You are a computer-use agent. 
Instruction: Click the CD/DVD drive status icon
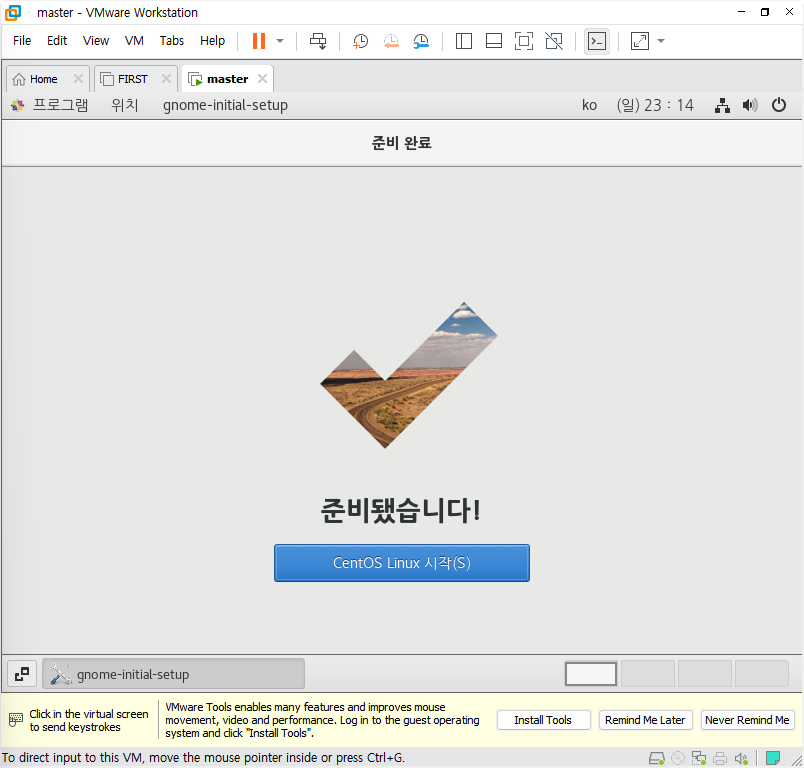click(678, 758)
